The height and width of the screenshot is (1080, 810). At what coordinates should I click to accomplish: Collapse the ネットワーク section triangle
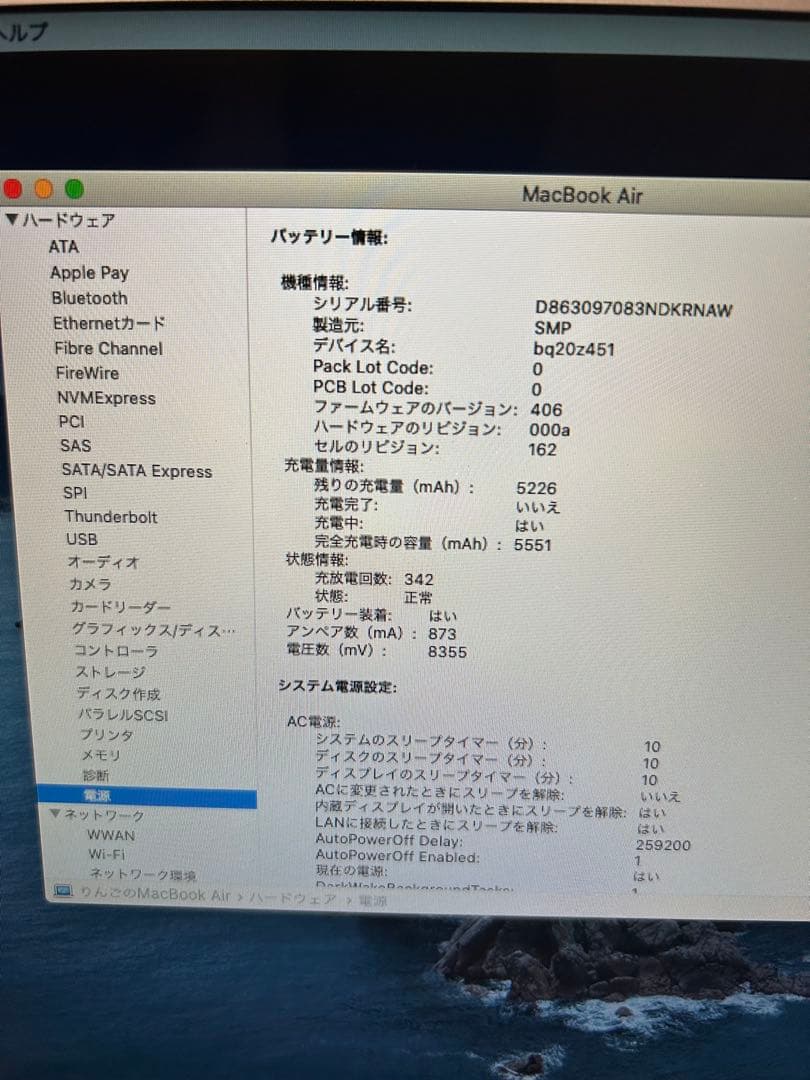55,813
